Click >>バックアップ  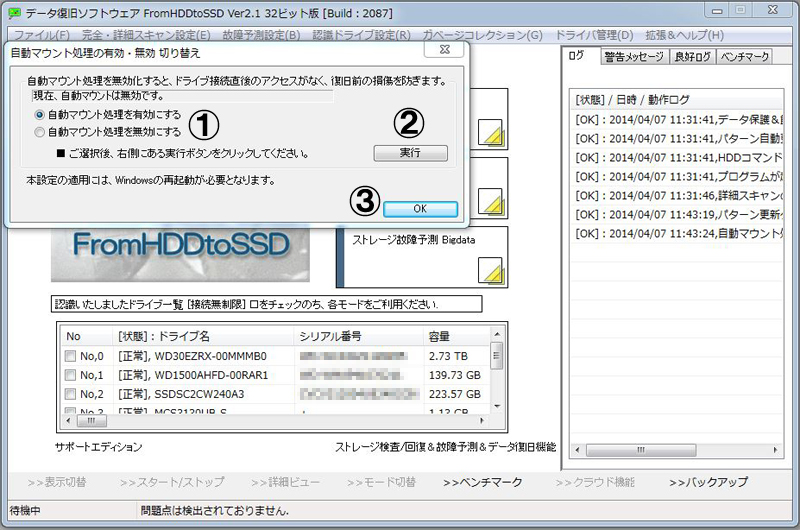[709, 483]
